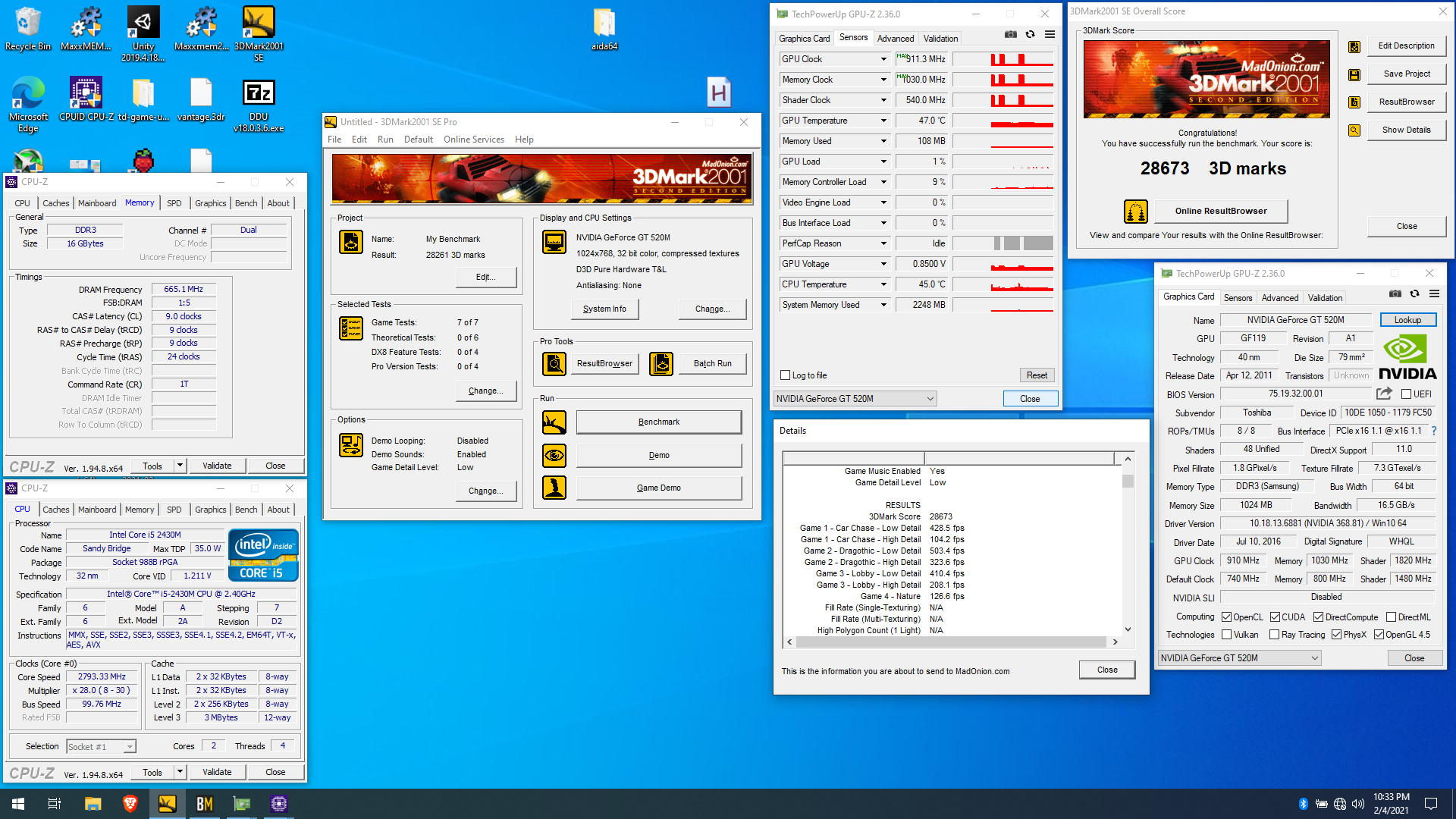Click the BIOS share/export icon in GPU-Z

pos(1384,394)
